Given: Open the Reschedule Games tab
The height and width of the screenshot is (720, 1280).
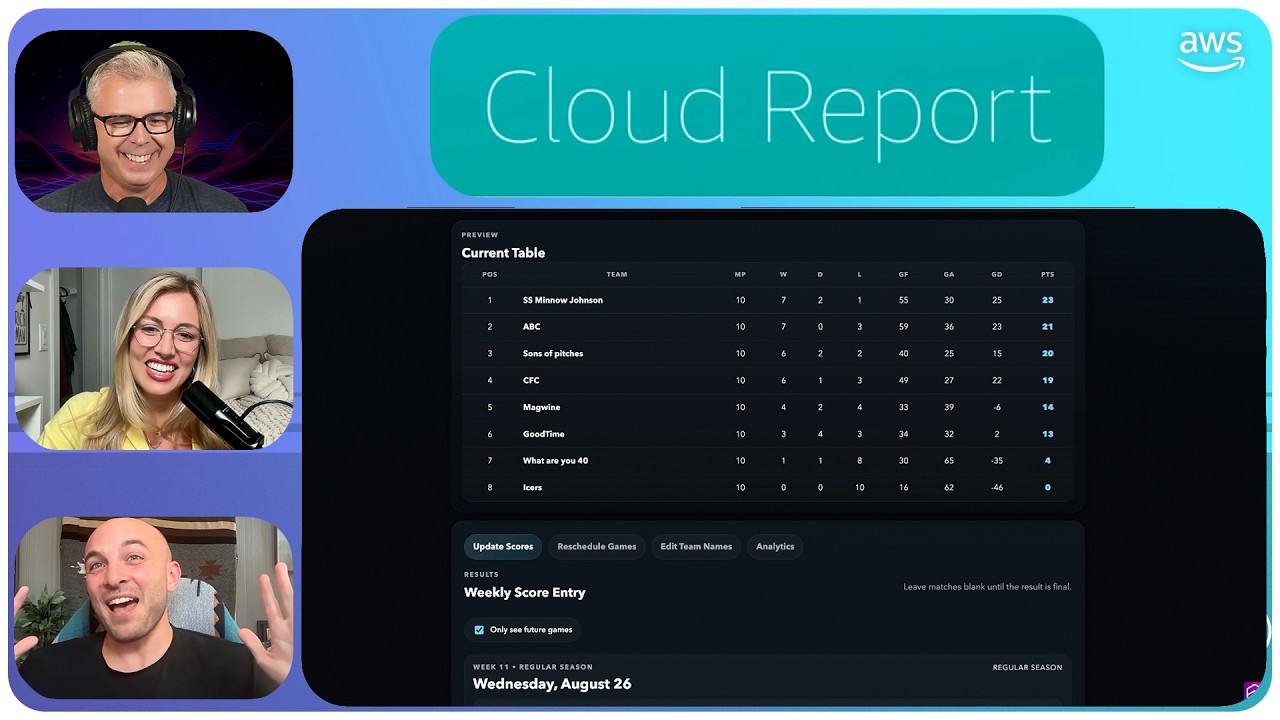Looking at the screenshot, I should 597,547.
